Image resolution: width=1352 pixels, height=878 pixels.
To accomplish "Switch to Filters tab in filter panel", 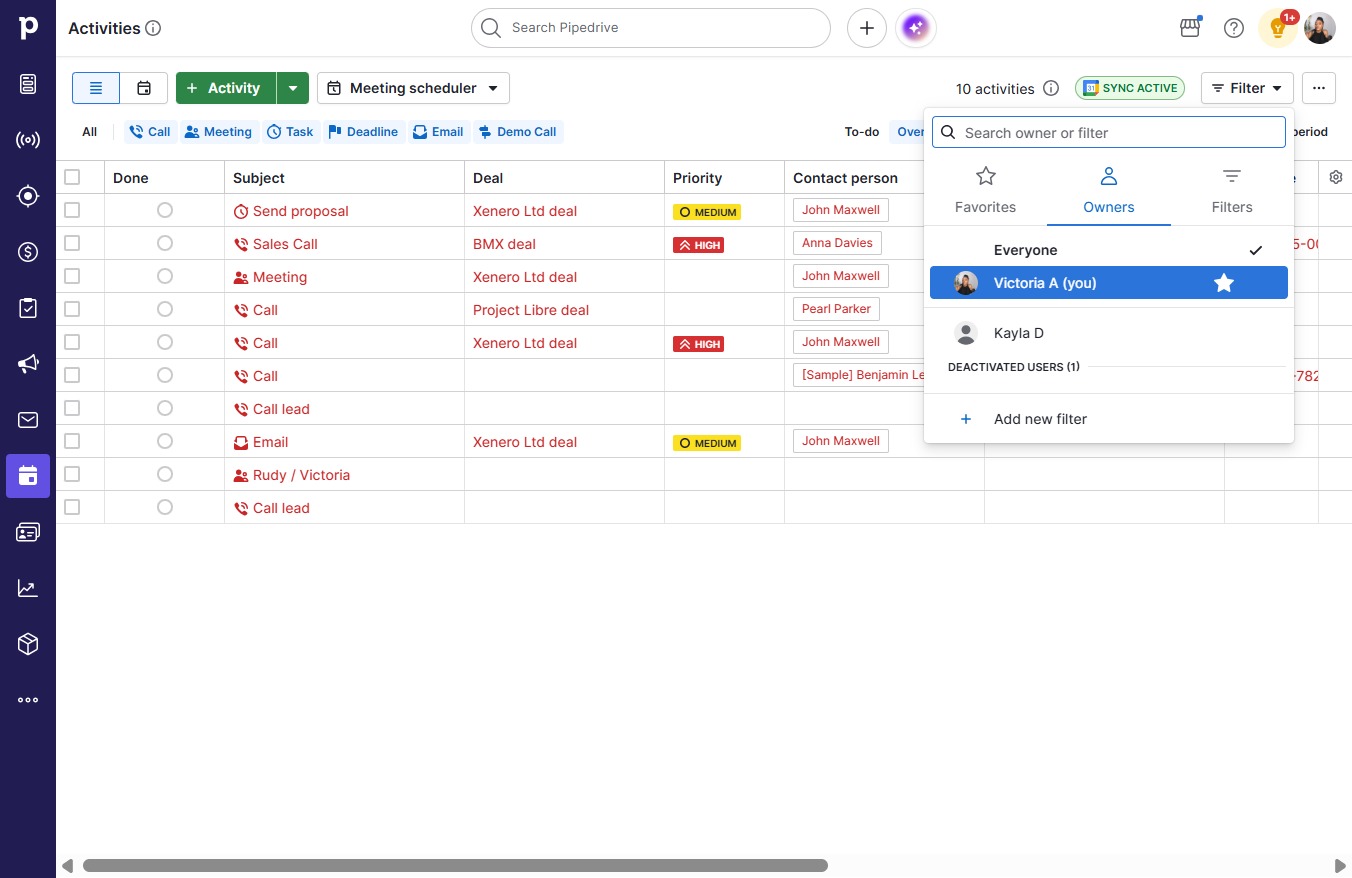I will click(1232, 190).
